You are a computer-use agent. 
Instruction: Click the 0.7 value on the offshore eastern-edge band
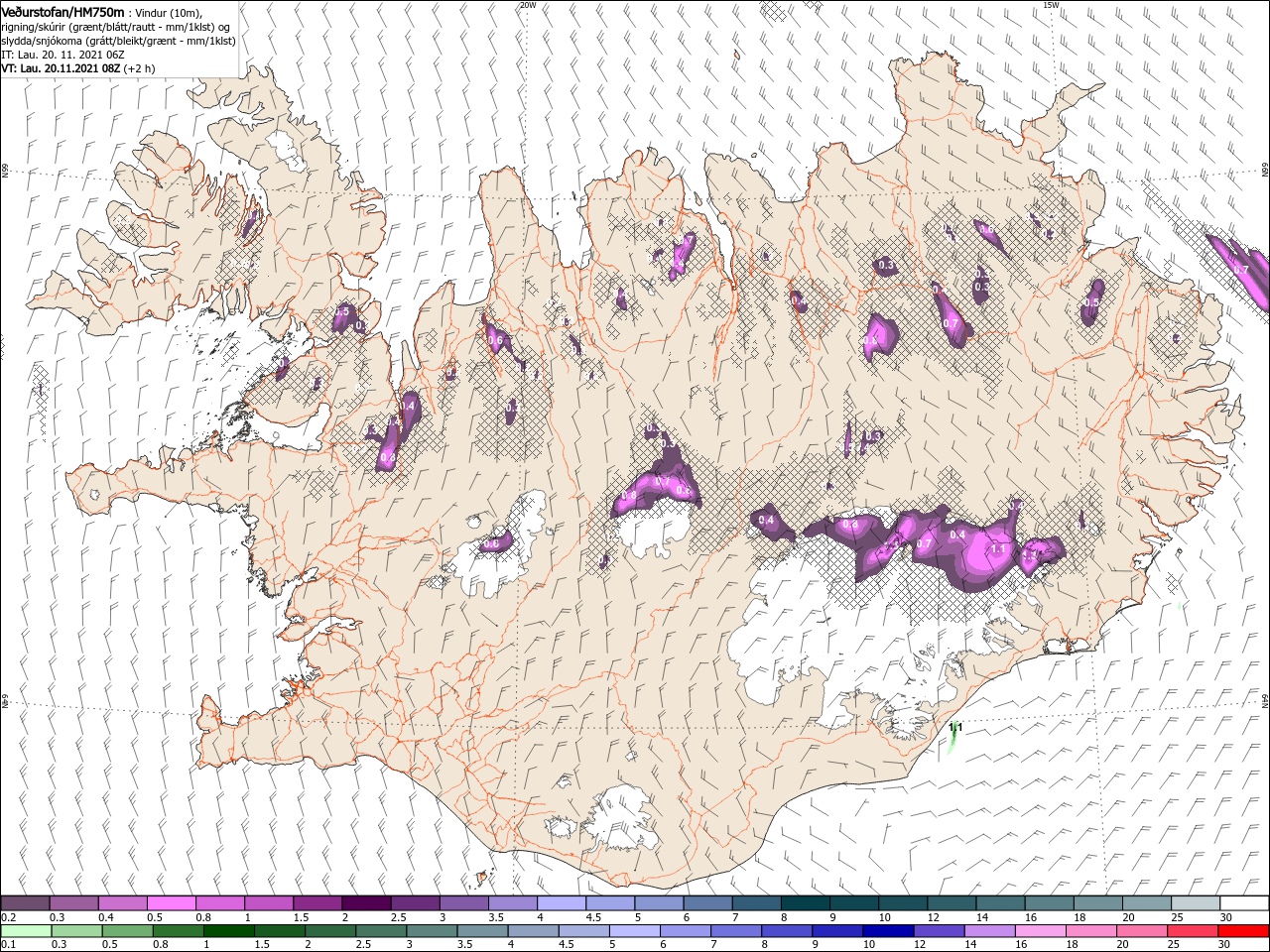pos(1240,270)
